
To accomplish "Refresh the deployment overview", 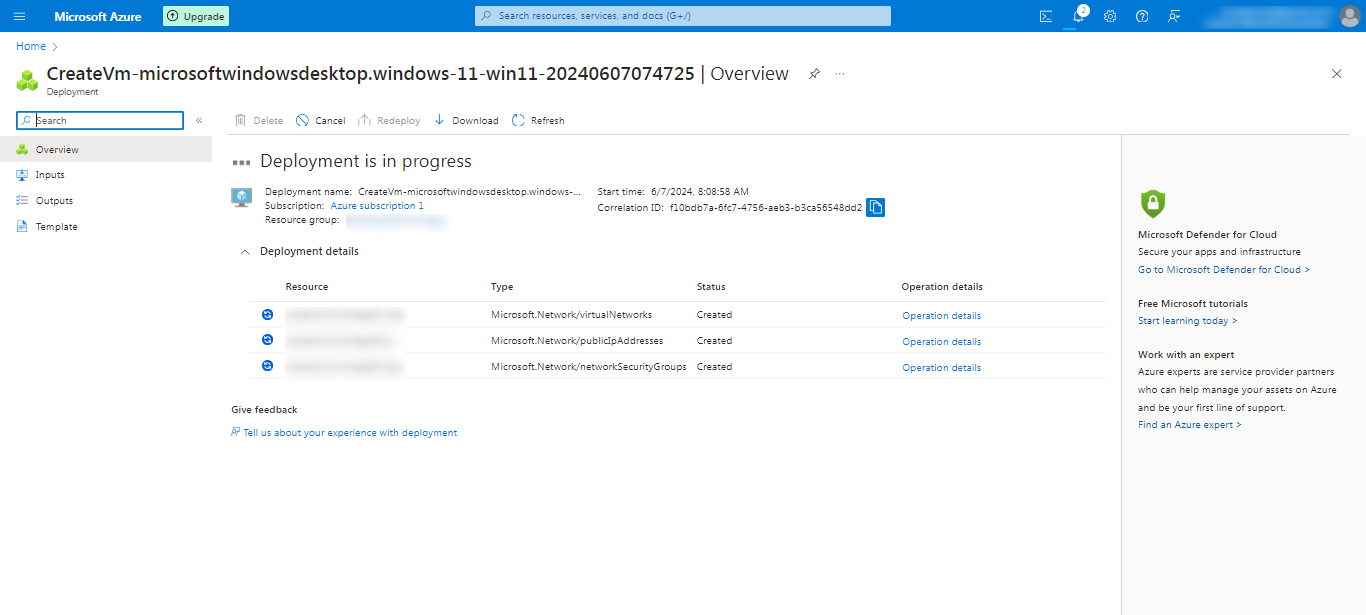I will [538, 120].
